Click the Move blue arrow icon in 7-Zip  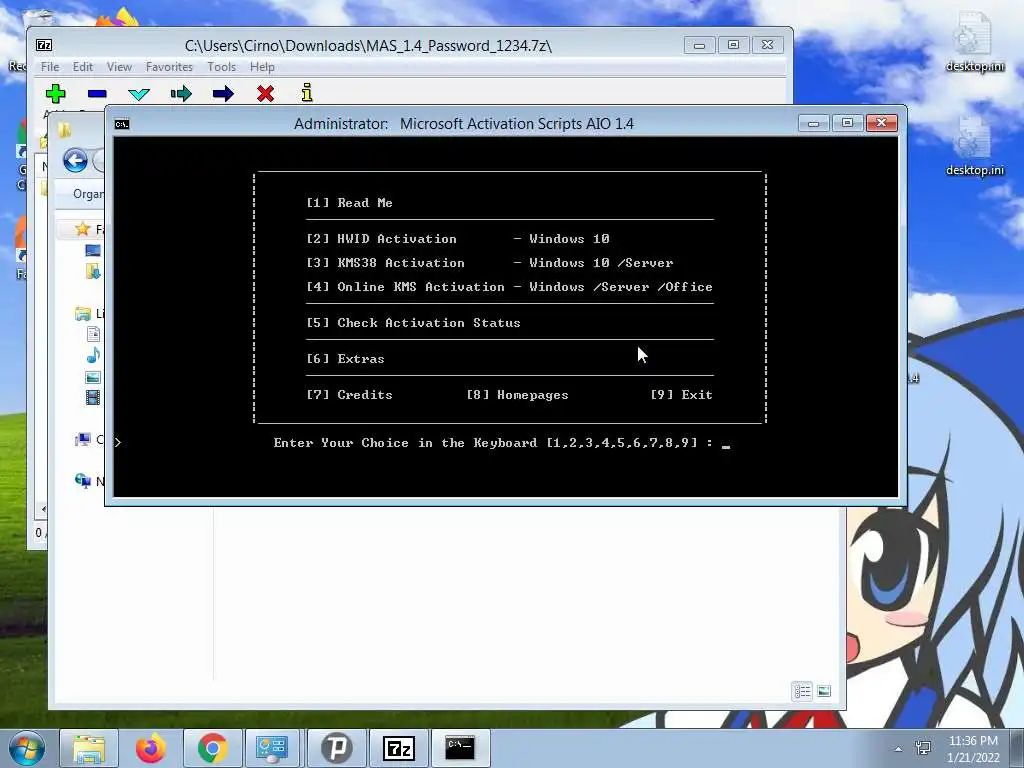223,94
